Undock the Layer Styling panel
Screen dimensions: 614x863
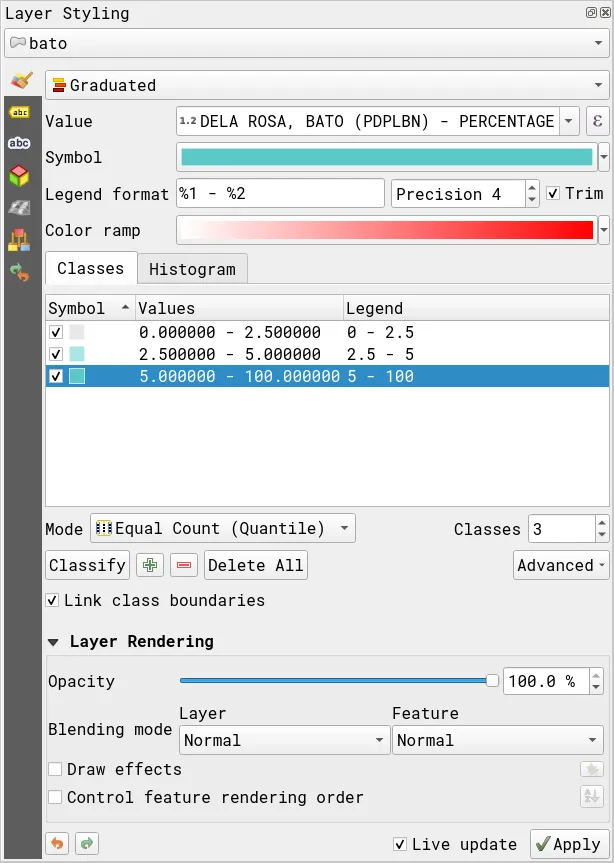591,13
